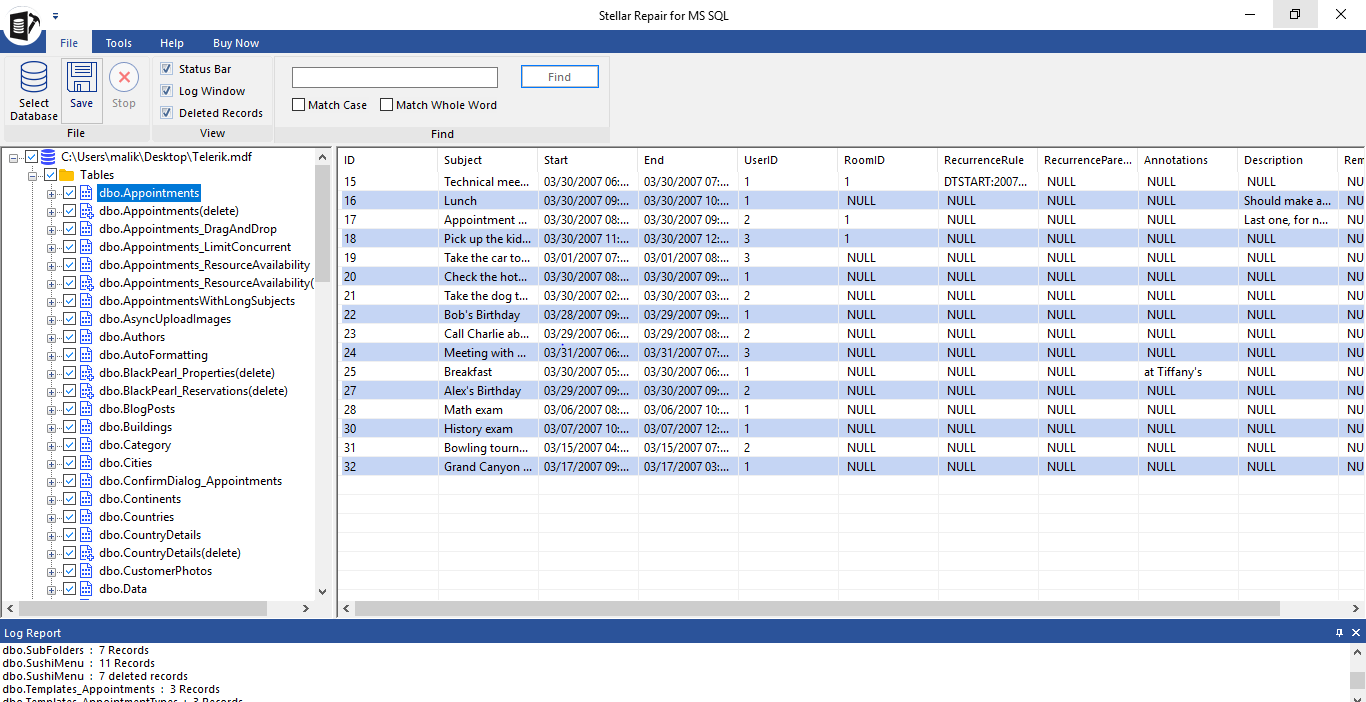The width and height of the screenshot is (1366, 702).
Task: Click the Stop icon in ribbon
Action: coord(124,78)
